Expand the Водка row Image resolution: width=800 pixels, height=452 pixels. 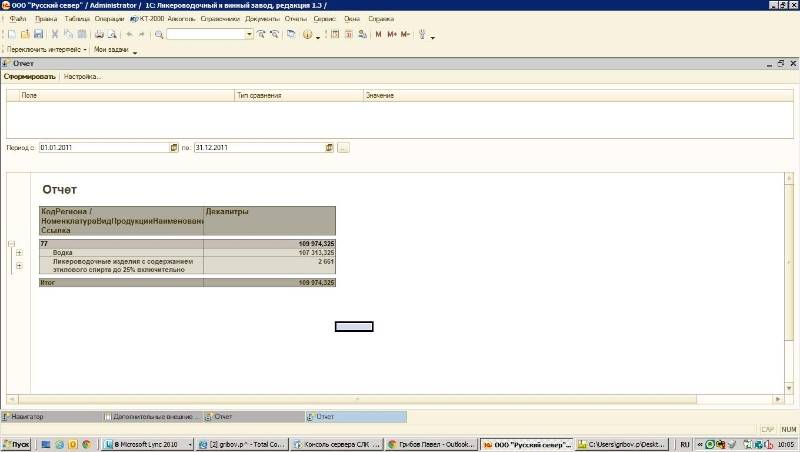pos(19,253)
